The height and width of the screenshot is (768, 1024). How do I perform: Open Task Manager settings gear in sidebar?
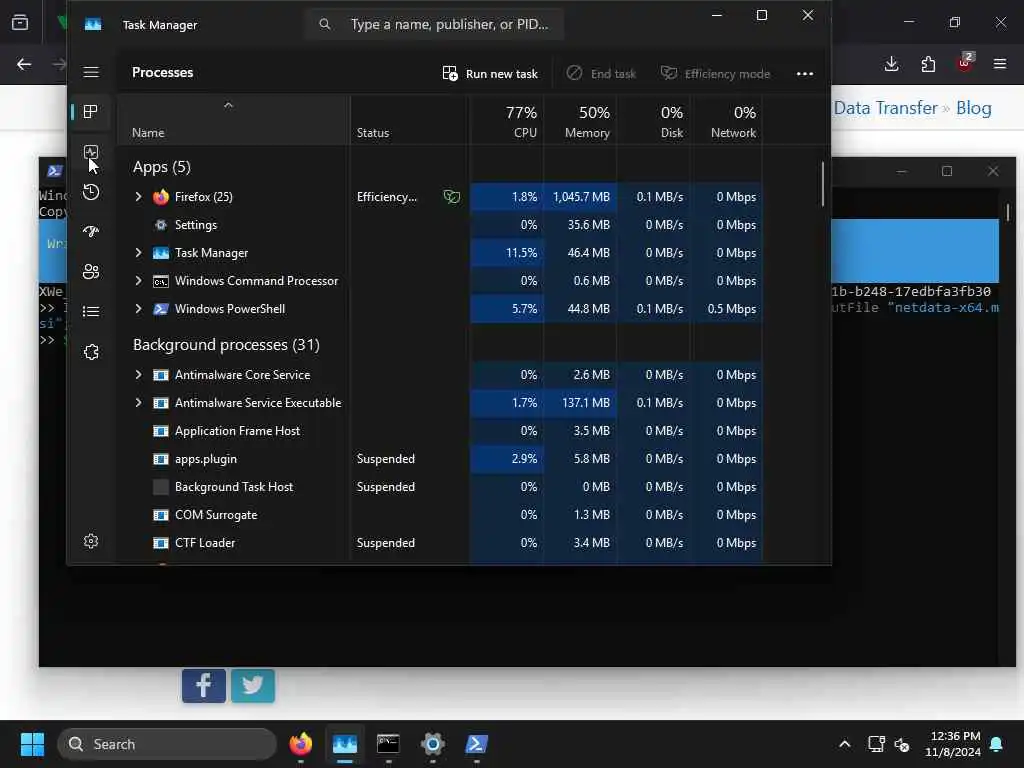[91, 541]
